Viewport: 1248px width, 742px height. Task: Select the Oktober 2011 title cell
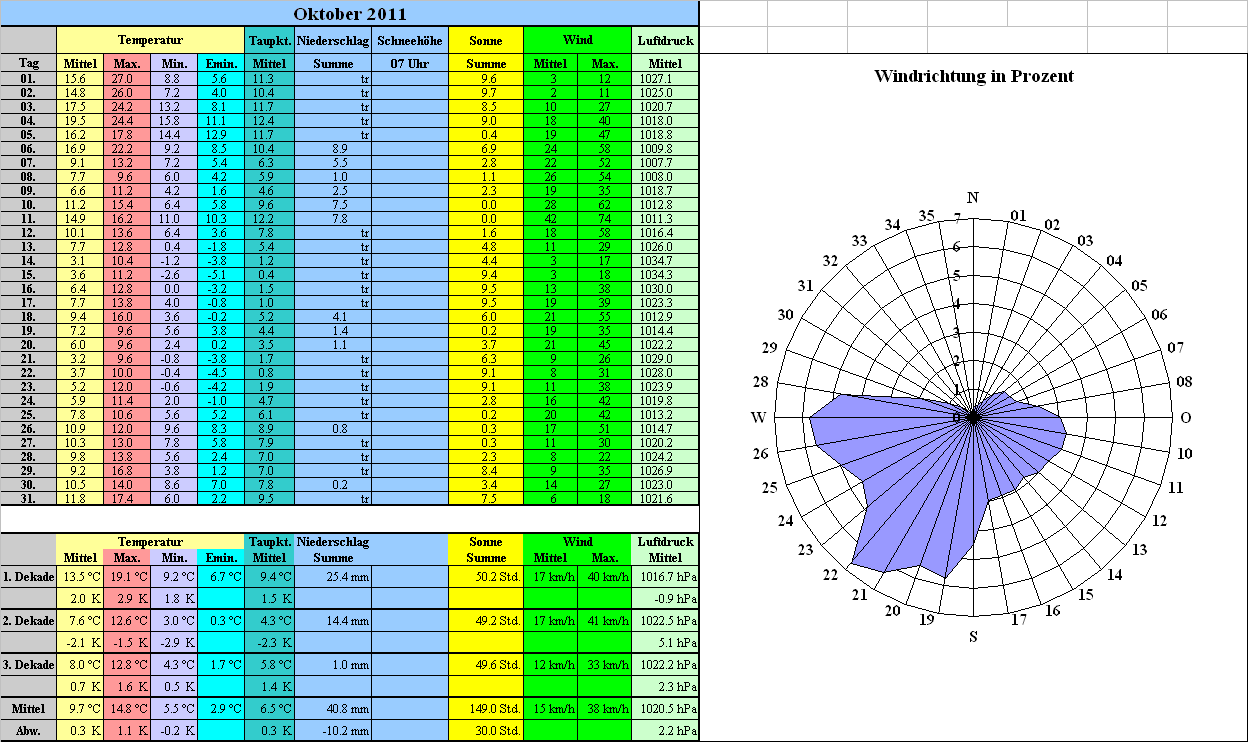pos(349,14)
